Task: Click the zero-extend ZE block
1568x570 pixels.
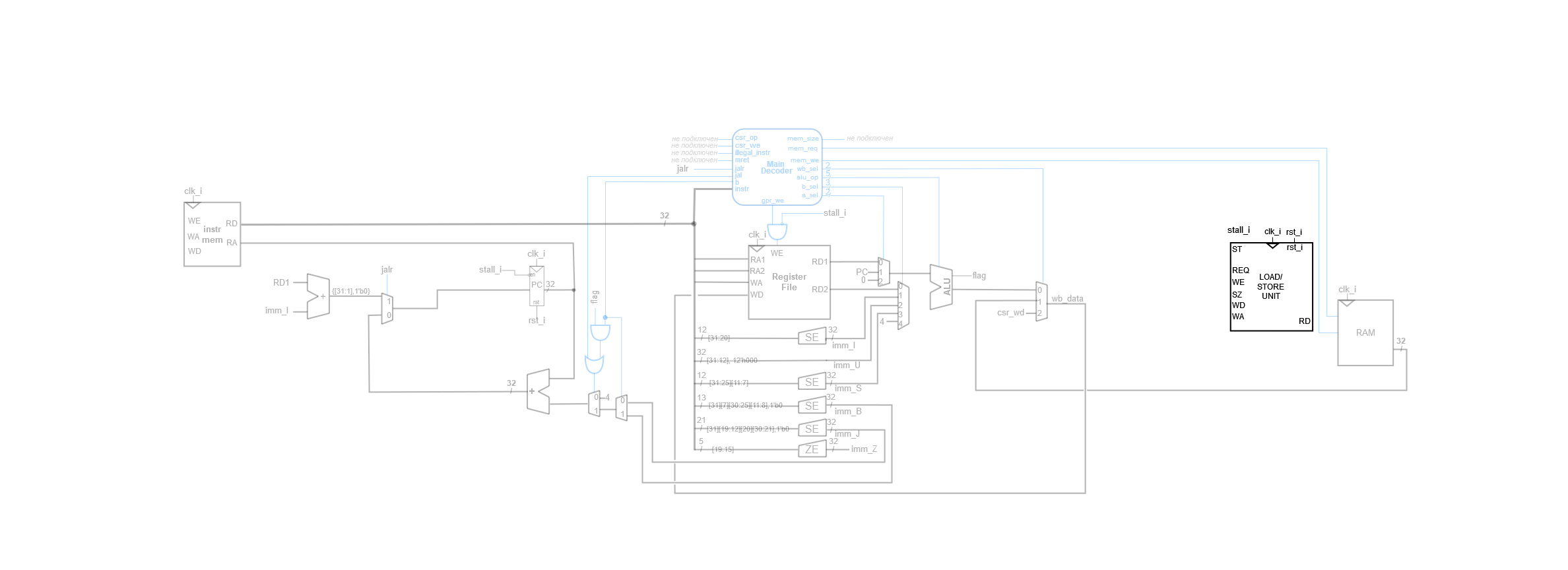Action: point(812,449)
